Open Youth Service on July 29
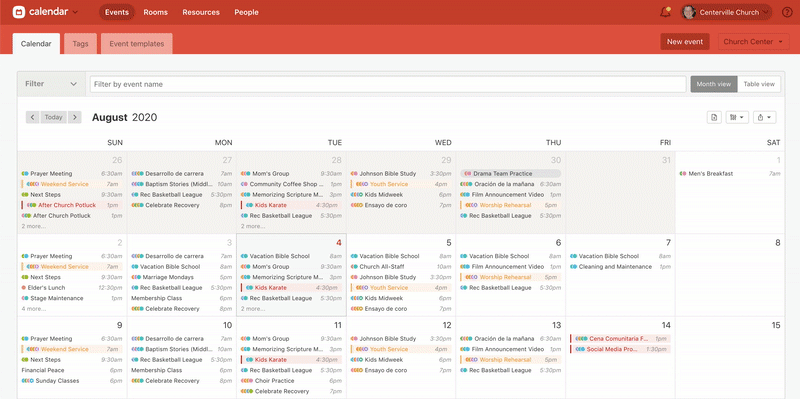Image resolution: width=800 pixels, height=399 pixels. (401, 184)
